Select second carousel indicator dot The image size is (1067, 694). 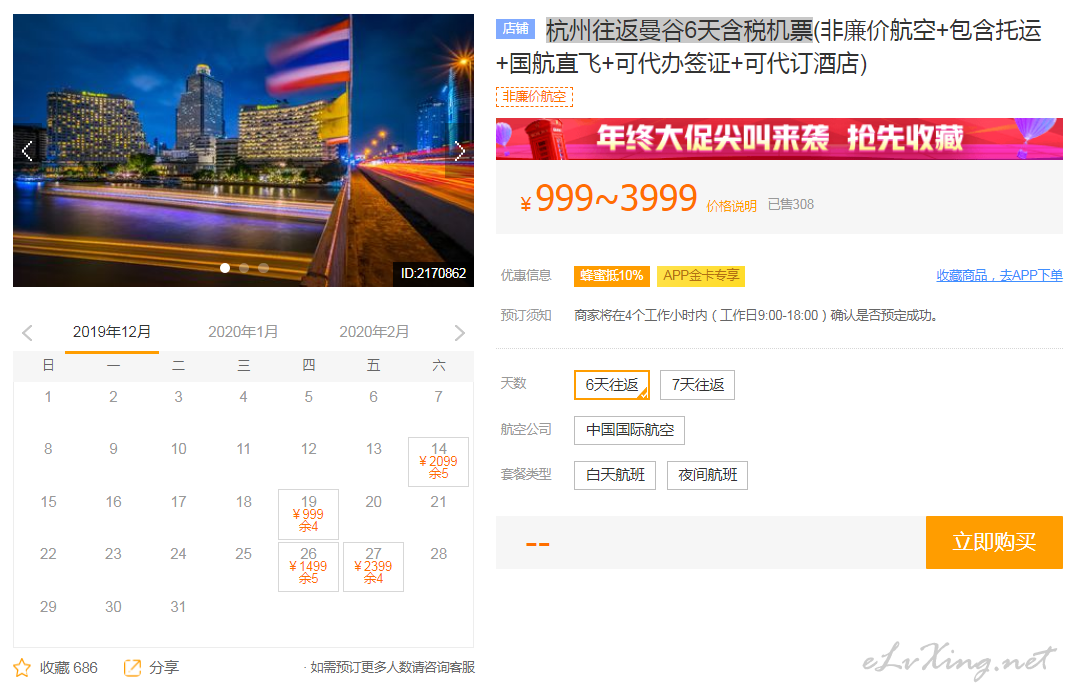pos(244,268)
